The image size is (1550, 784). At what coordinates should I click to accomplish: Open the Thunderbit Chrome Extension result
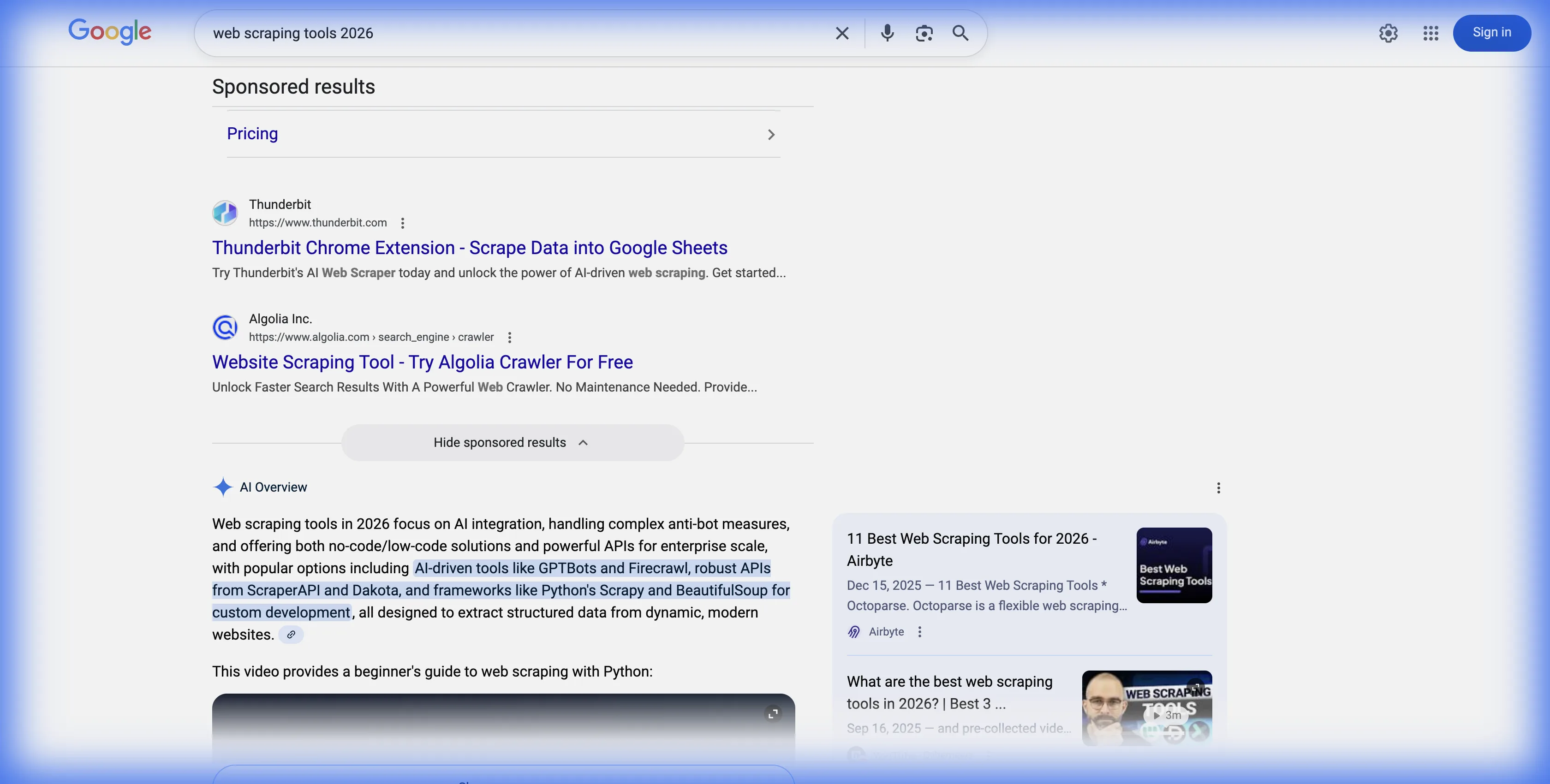469,247
